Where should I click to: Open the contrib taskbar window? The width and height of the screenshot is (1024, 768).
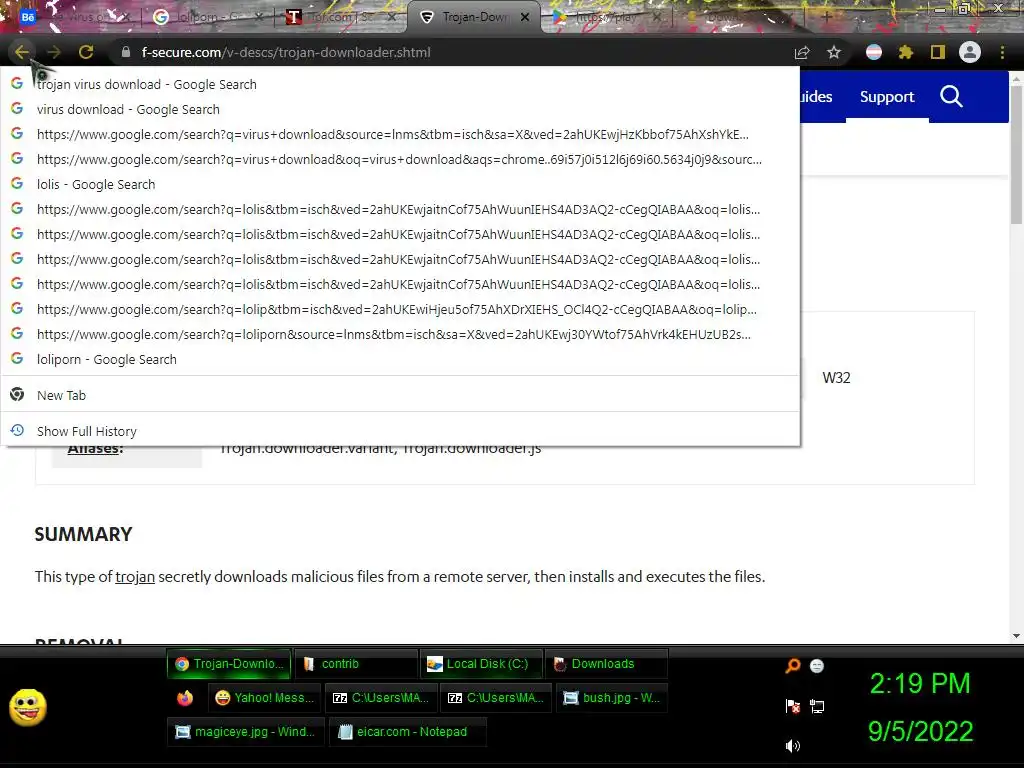[355, 664]
